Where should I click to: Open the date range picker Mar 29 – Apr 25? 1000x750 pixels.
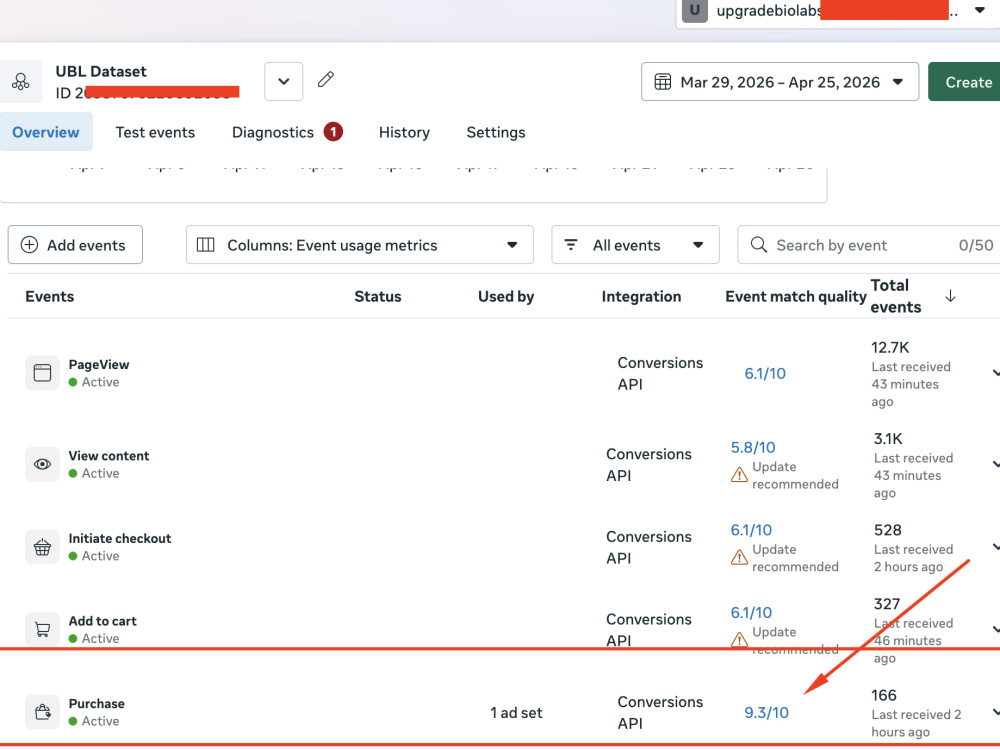coord(779,82)
